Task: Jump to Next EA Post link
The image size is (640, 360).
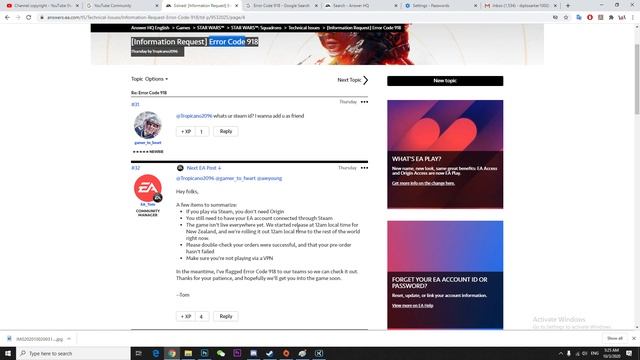Action: click(204, 168)
